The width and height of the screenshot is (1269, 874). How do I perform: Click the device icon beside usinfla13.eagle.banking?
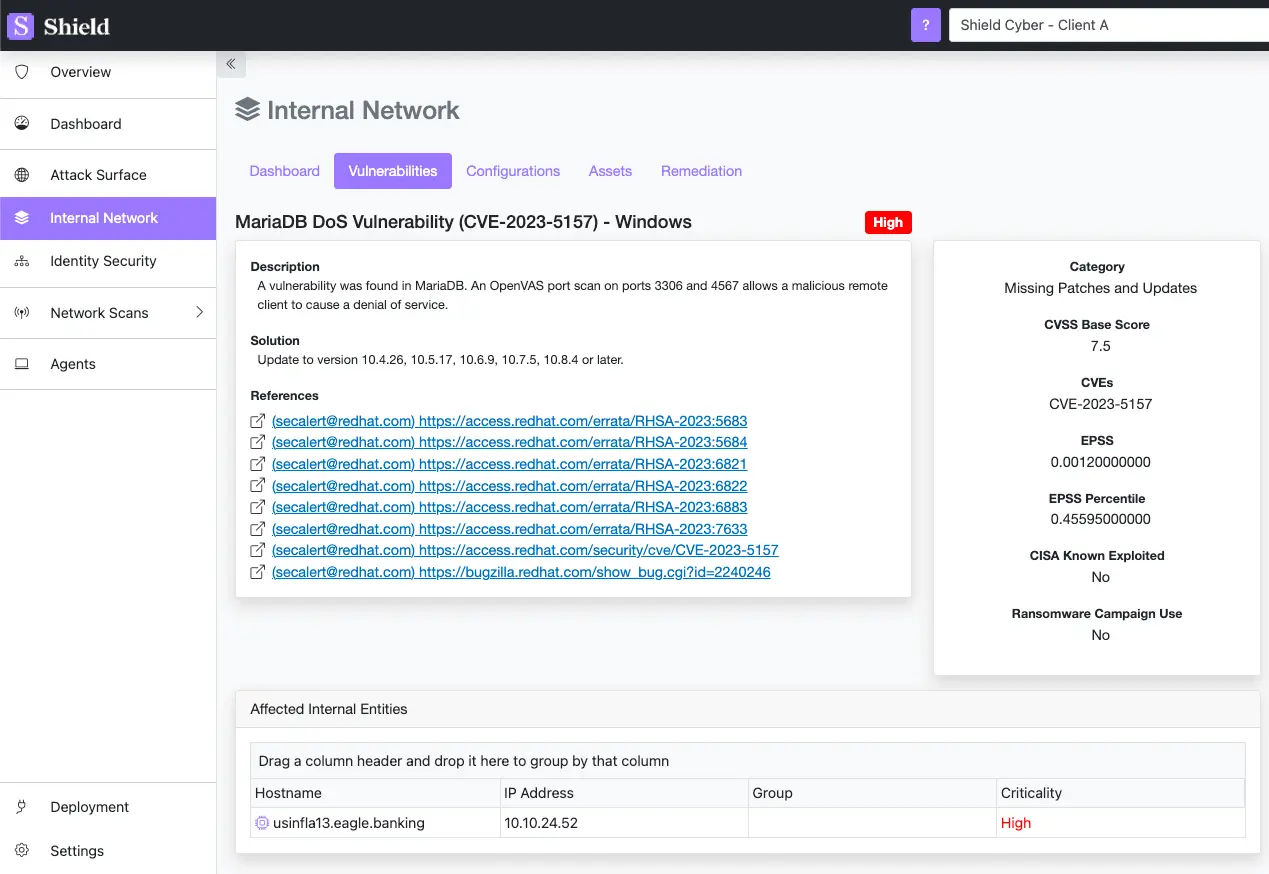pyautogui.click(x=260, y=822)
